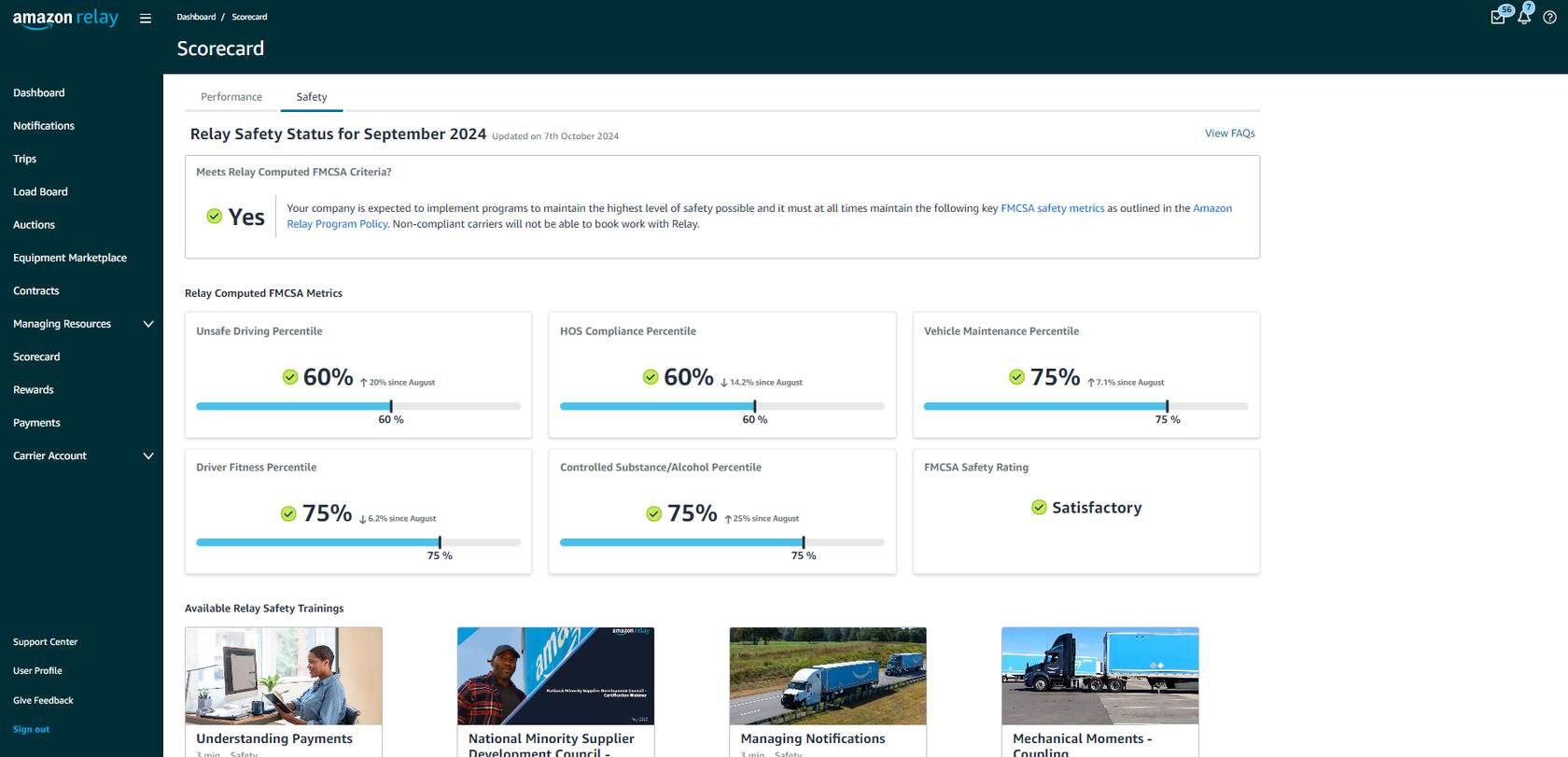Switch to the Performance tab

tap(231, 97)
